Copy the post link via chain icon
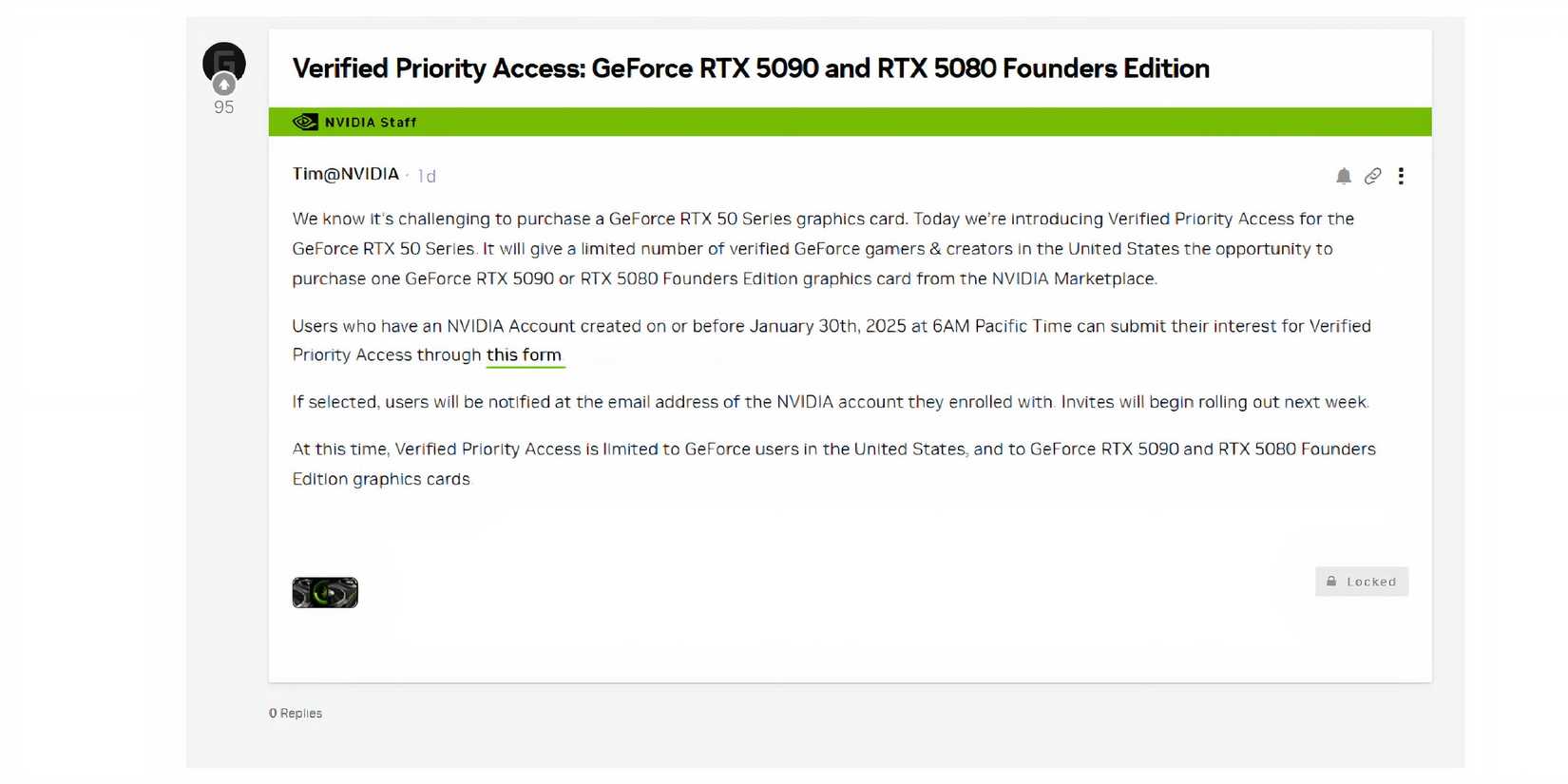Image resolution: width=1568 pixels, height=784 pixels. (1372, 176)
